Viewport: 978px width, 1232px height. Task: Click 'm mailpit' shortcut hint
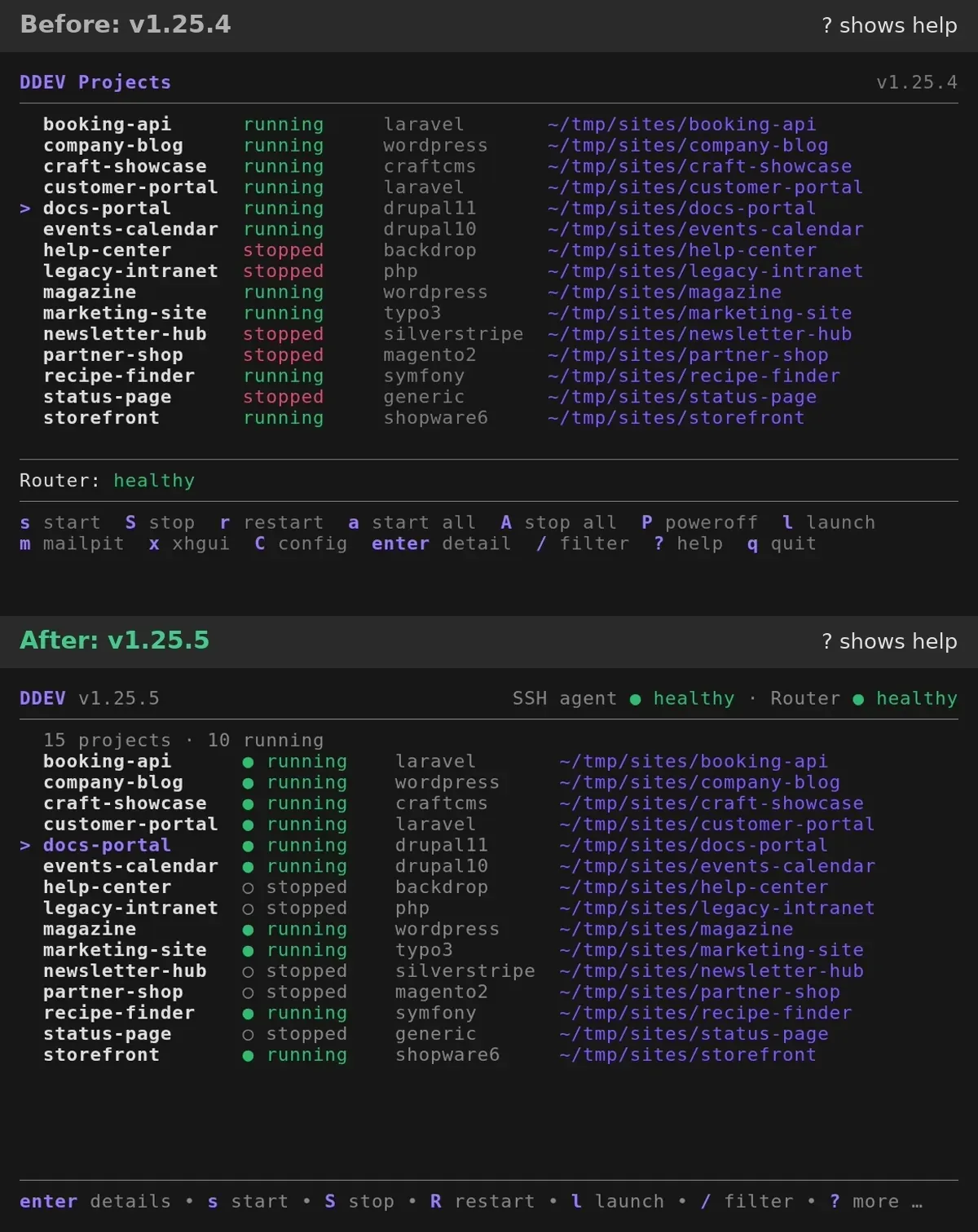click(72, 543)
